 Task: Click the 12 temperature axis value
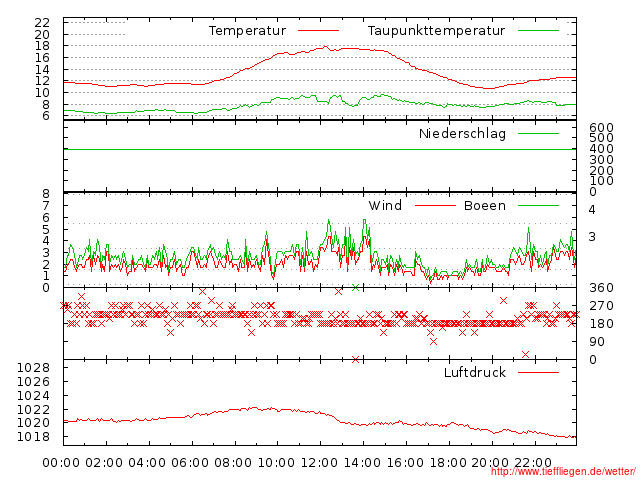point(42,81)
